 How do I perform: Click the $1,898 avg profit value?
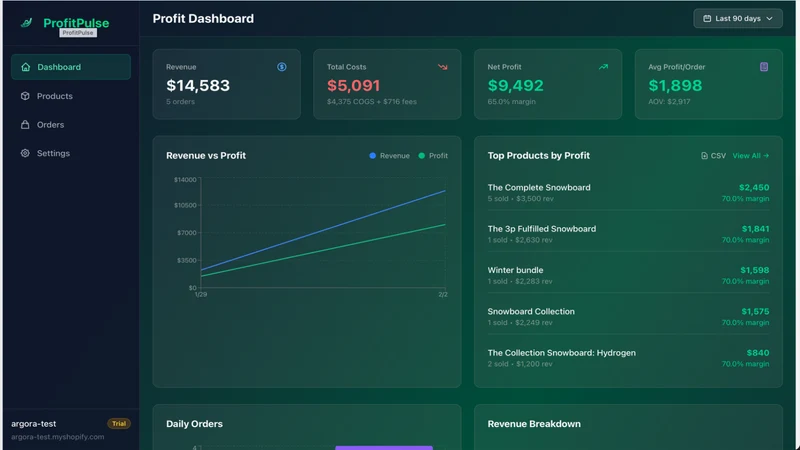point(675,85)
